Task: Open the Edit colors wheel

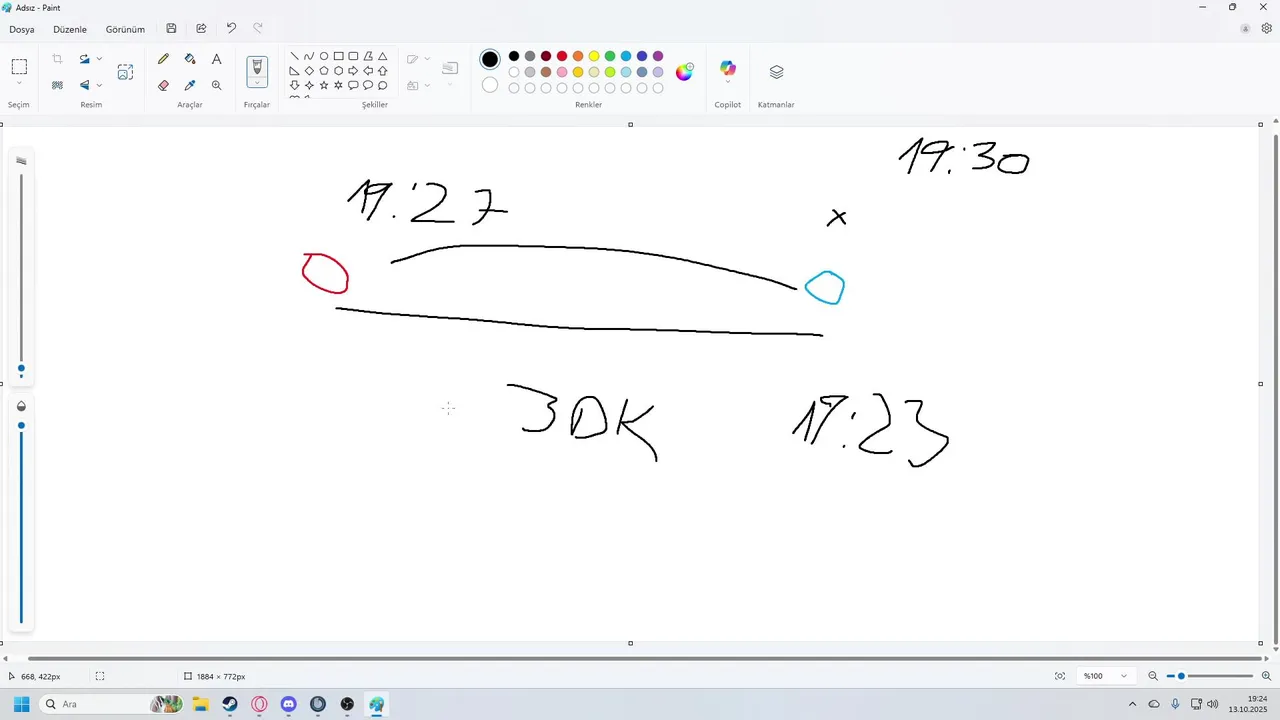Action: (x=684, y=72)
